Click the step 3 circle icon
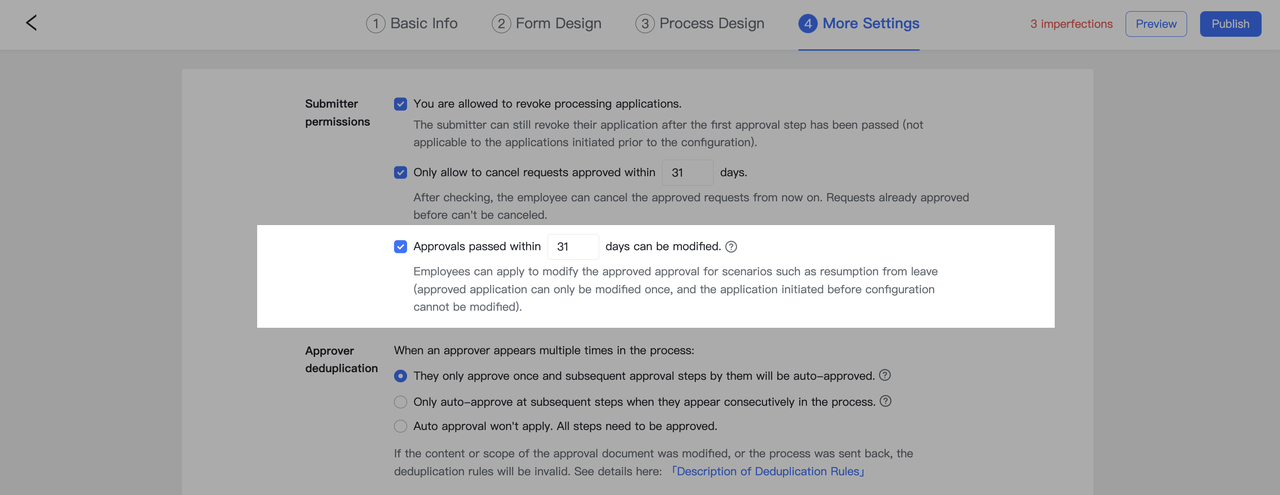This screenshot has height=495, width=1280. coord(645,24)
